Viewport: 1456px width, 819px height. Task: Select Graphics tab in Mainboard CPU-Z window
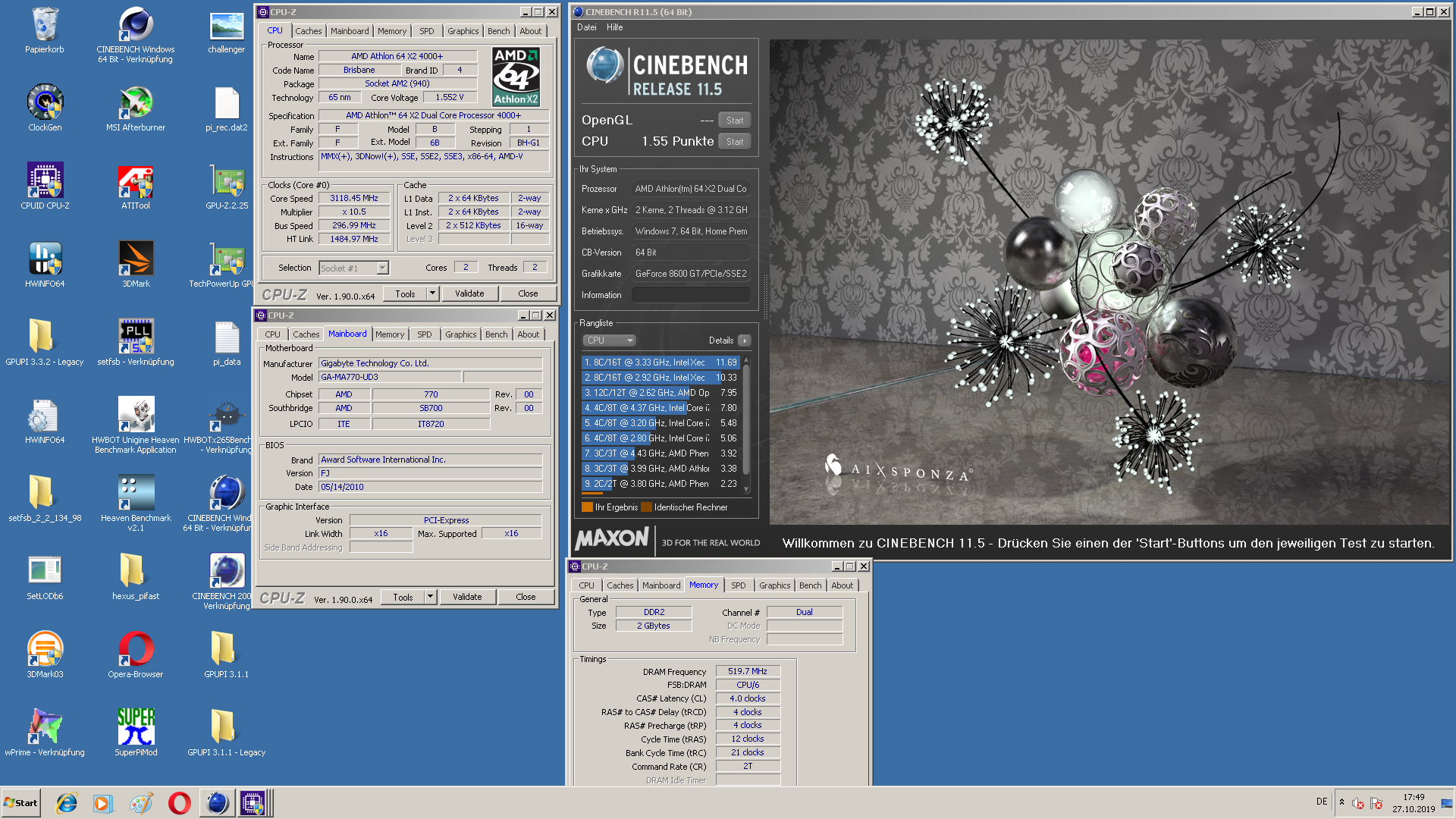click(460, 334)
